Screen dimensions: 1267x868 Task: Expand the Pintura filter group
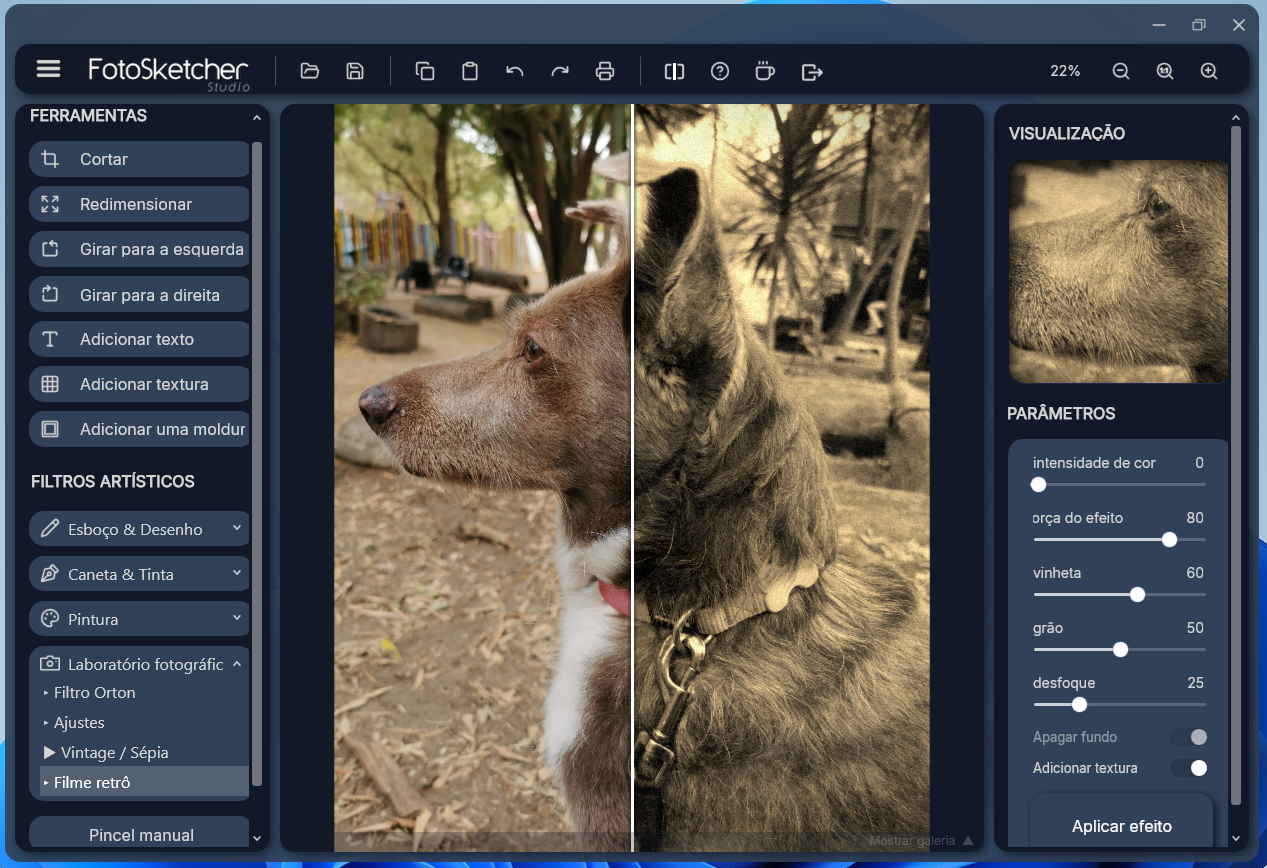(139, 619)
